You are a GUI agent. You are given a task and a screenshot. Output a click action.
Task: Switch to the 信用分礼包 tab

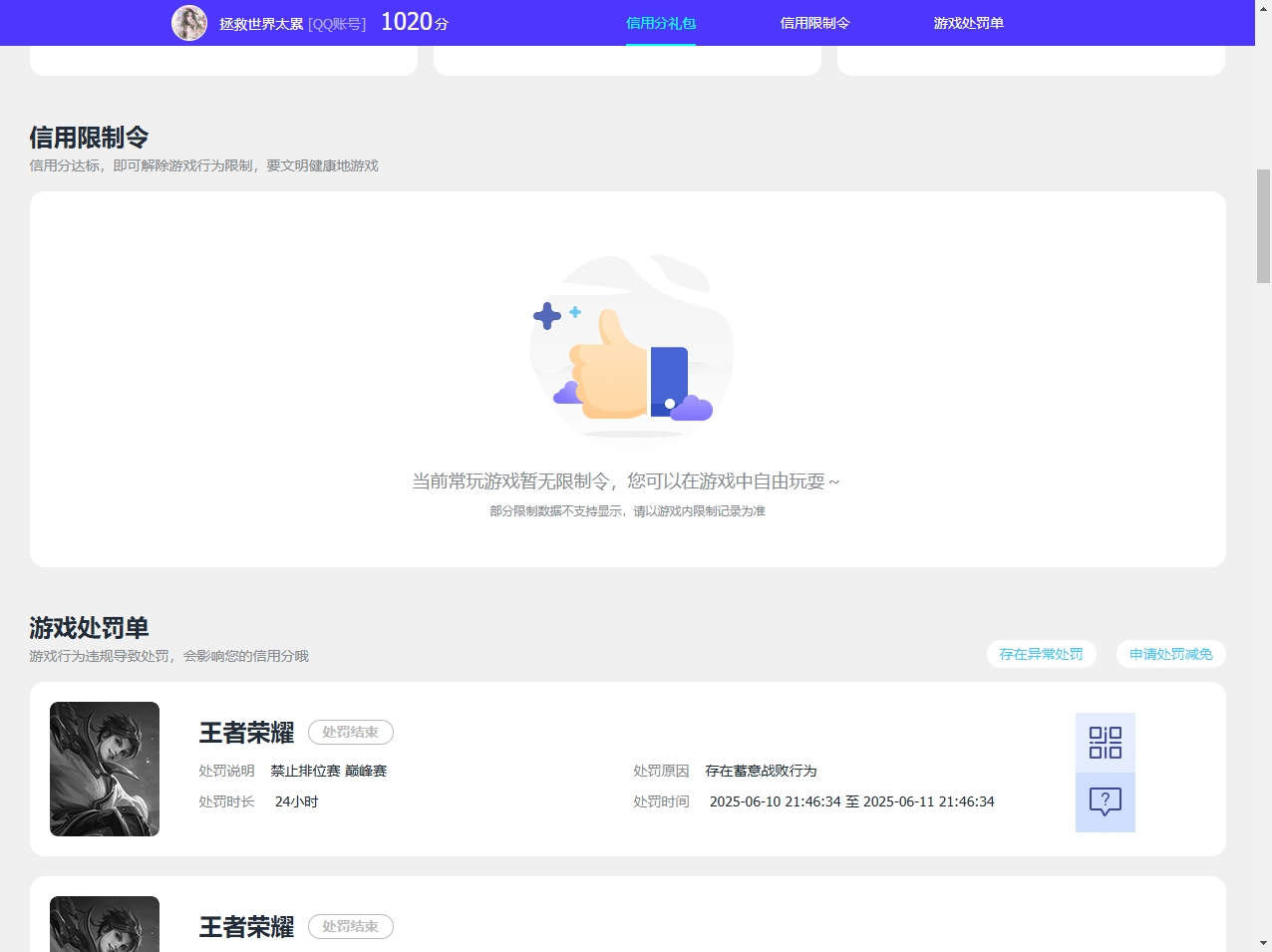coord(660,23)
